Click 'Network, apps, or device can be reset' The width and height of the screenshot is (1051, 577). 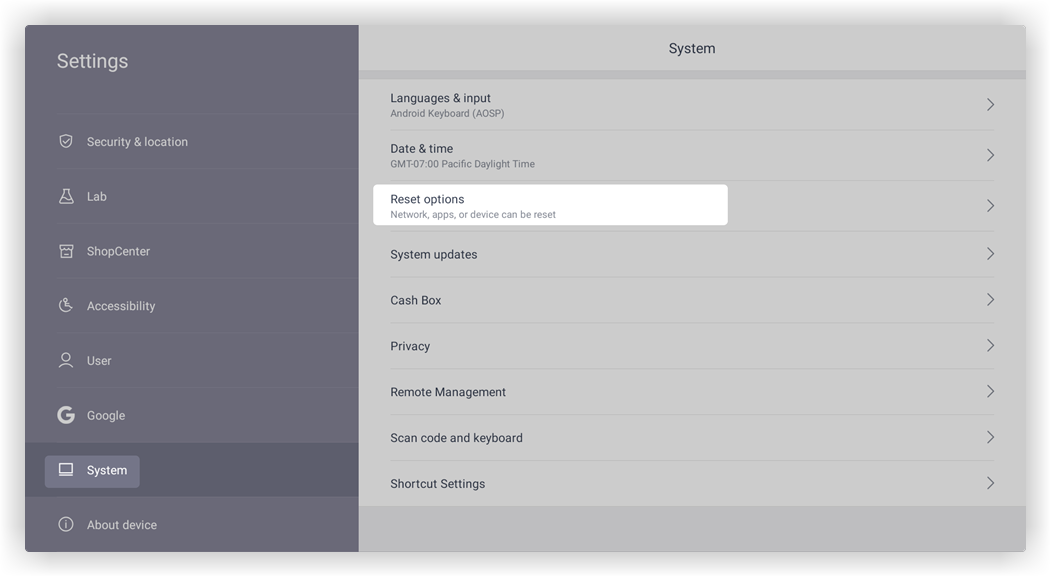coord(473,214)
